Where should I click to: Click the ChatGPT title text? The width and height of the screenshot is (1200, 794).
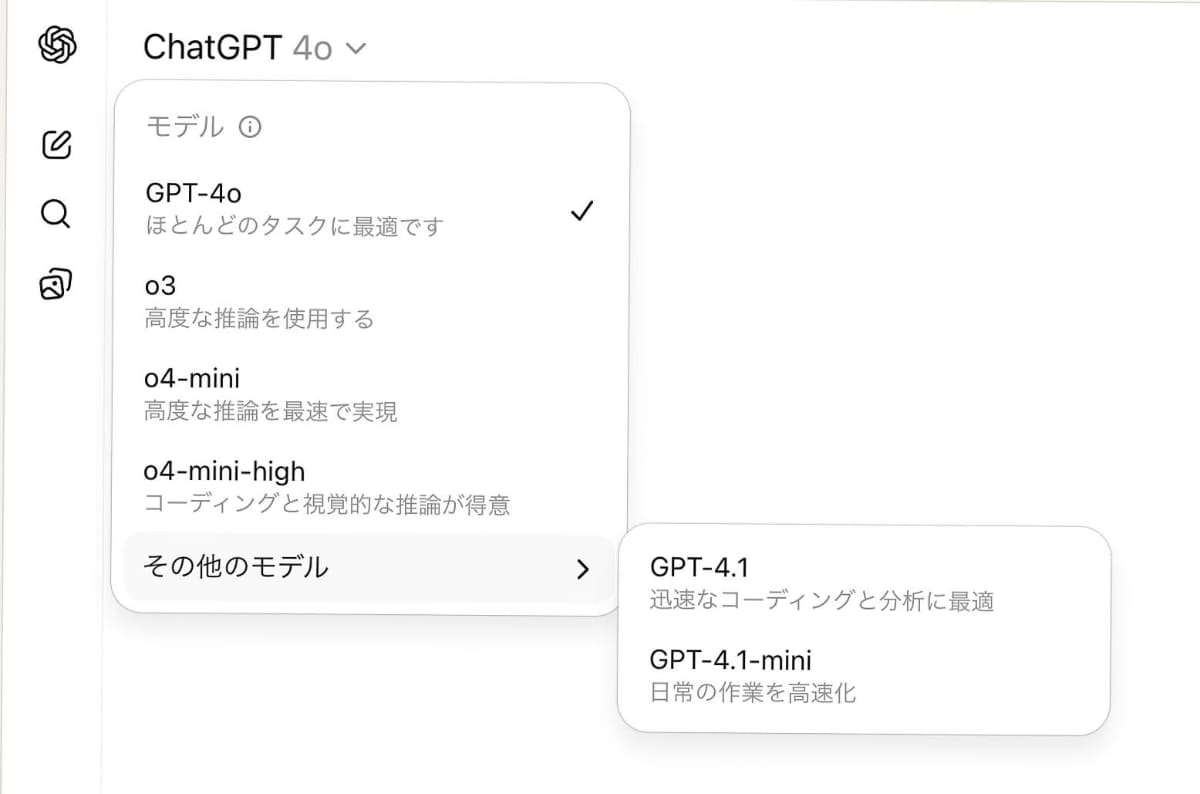pyautogui.click(x=213, y=46)
